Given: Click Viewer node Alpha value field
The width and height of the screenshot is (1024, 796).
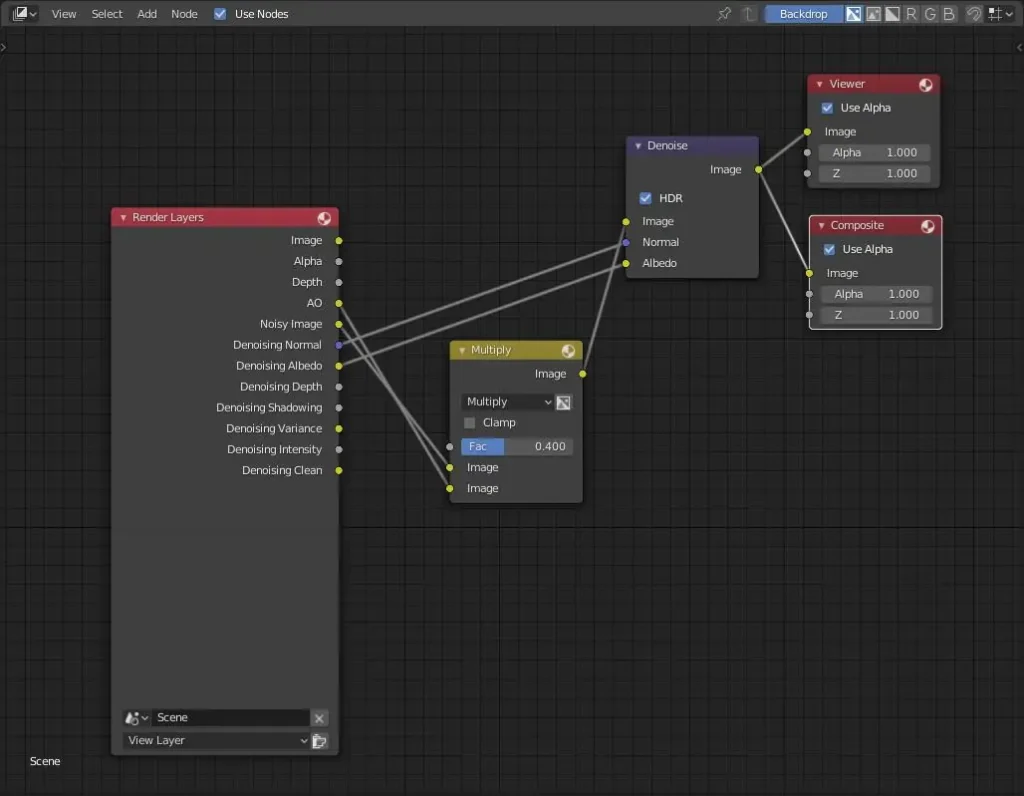Looking at the screenshot, I should tap(874, 153).
